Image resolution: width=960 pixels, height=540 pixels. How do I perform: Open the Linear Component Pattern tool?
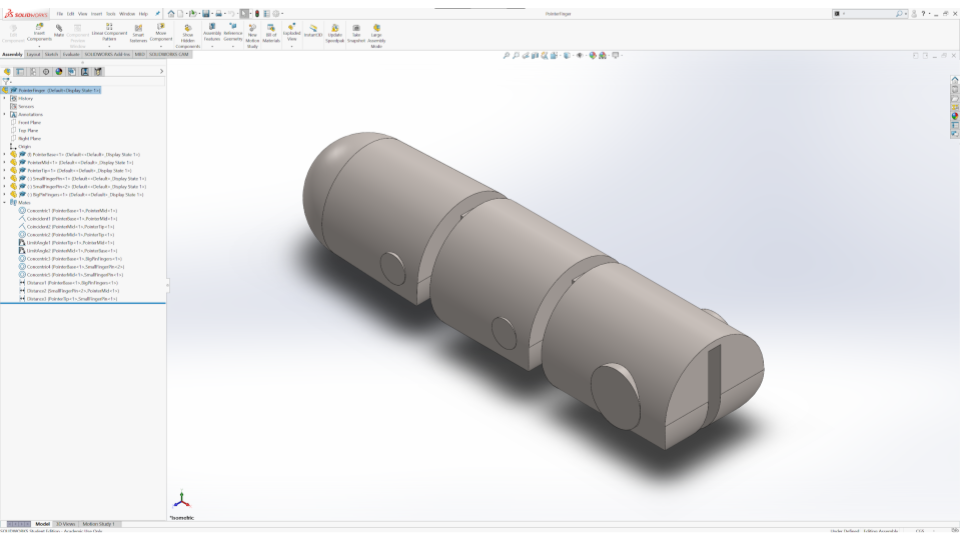coord(111,33)
